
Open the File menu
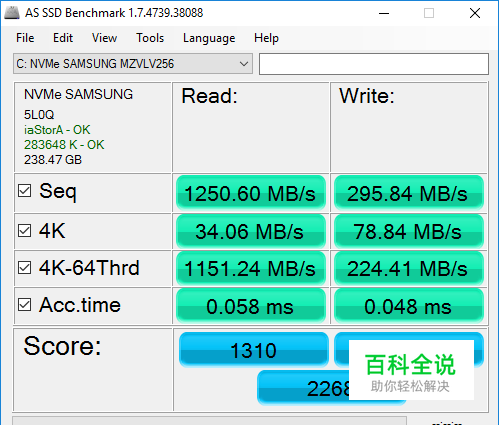(x=25, y=38)
